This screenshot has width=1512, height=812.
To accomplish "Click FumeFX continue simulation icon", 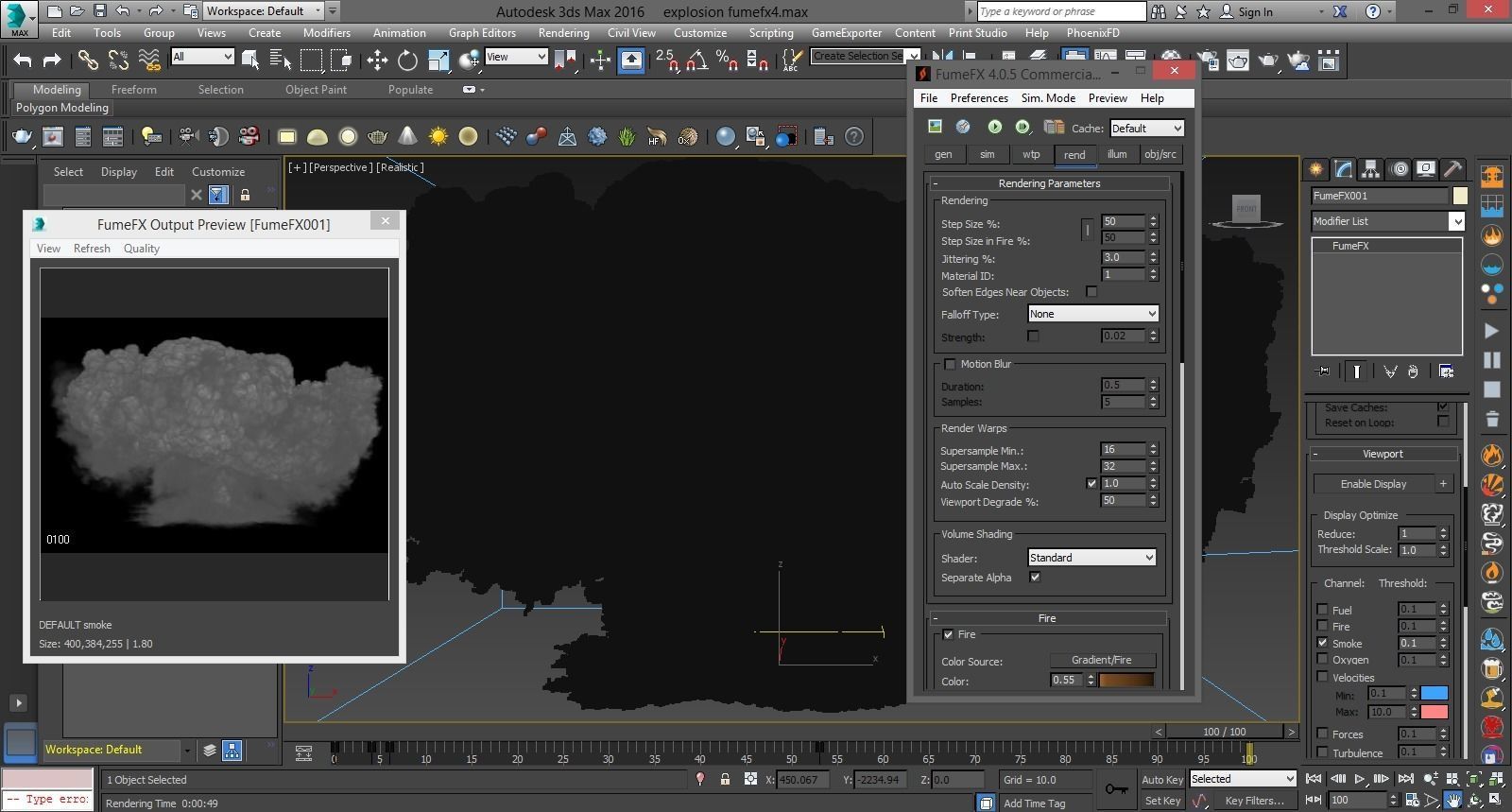I will pos(1022,127).
